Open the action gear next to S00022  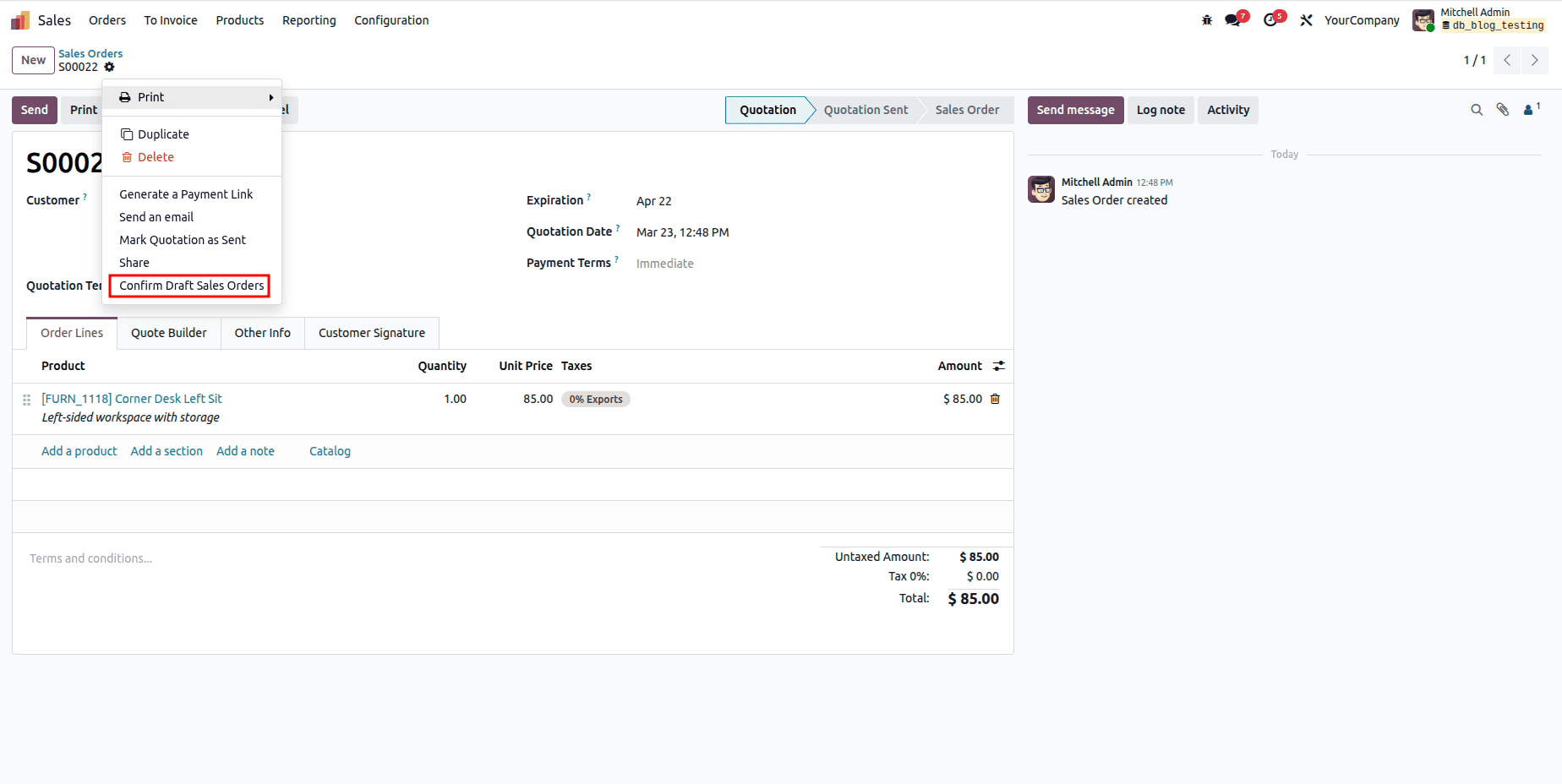pos(109,67)
